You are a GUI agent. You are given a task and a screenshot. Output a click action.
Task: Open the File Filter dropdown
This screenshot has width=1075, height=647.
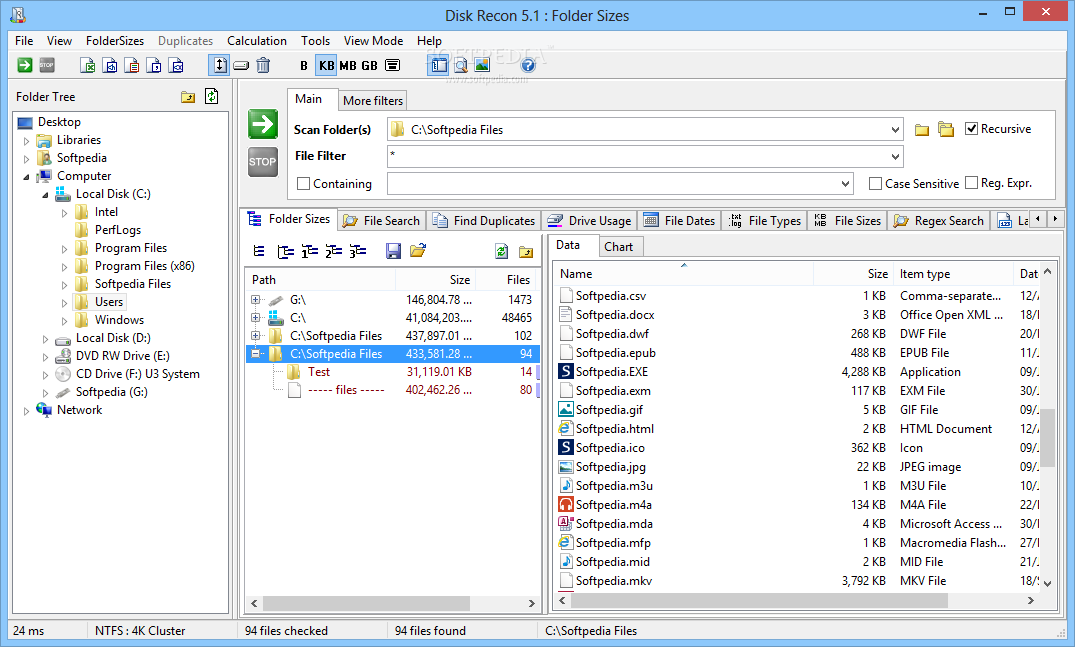[895, 156]
